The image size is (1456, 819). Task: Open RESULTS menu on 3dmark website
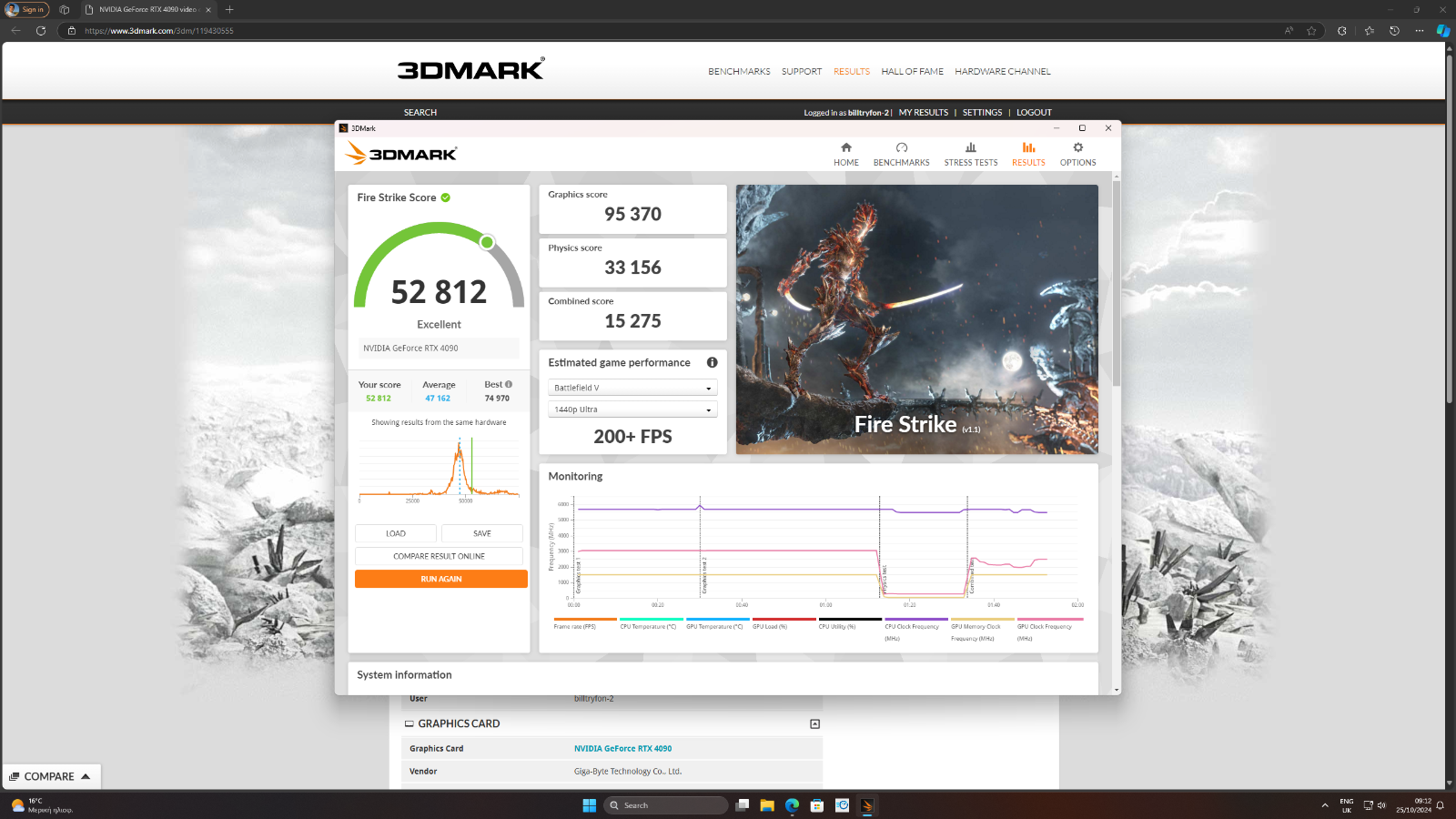pyautogui.click(x=852, y=71)
